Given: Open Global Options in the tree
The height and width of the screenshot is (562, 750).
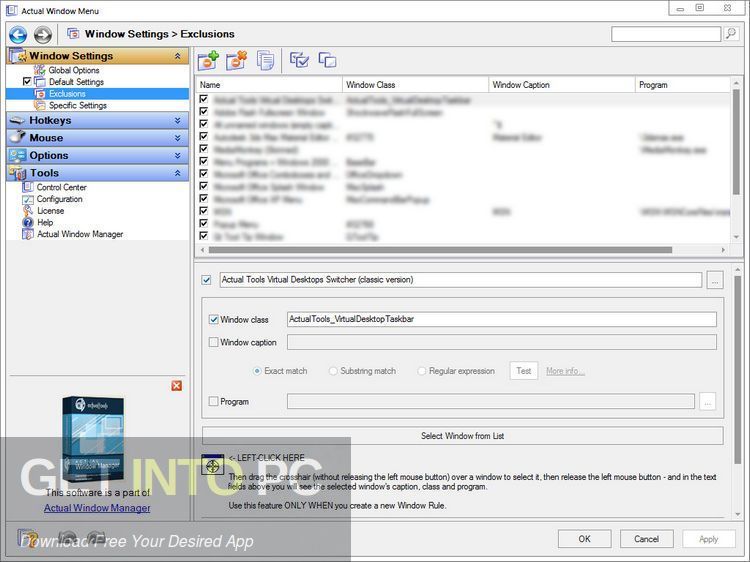Looking at the screenshot, I should pyautogui.click(x=74, y=70).
